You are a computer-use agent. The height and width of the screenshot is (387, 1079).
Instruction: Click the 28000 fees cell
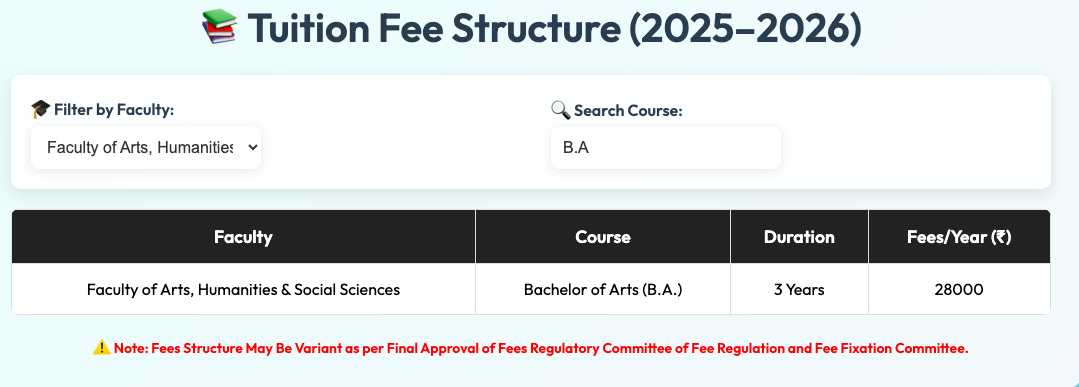point(959,289)
